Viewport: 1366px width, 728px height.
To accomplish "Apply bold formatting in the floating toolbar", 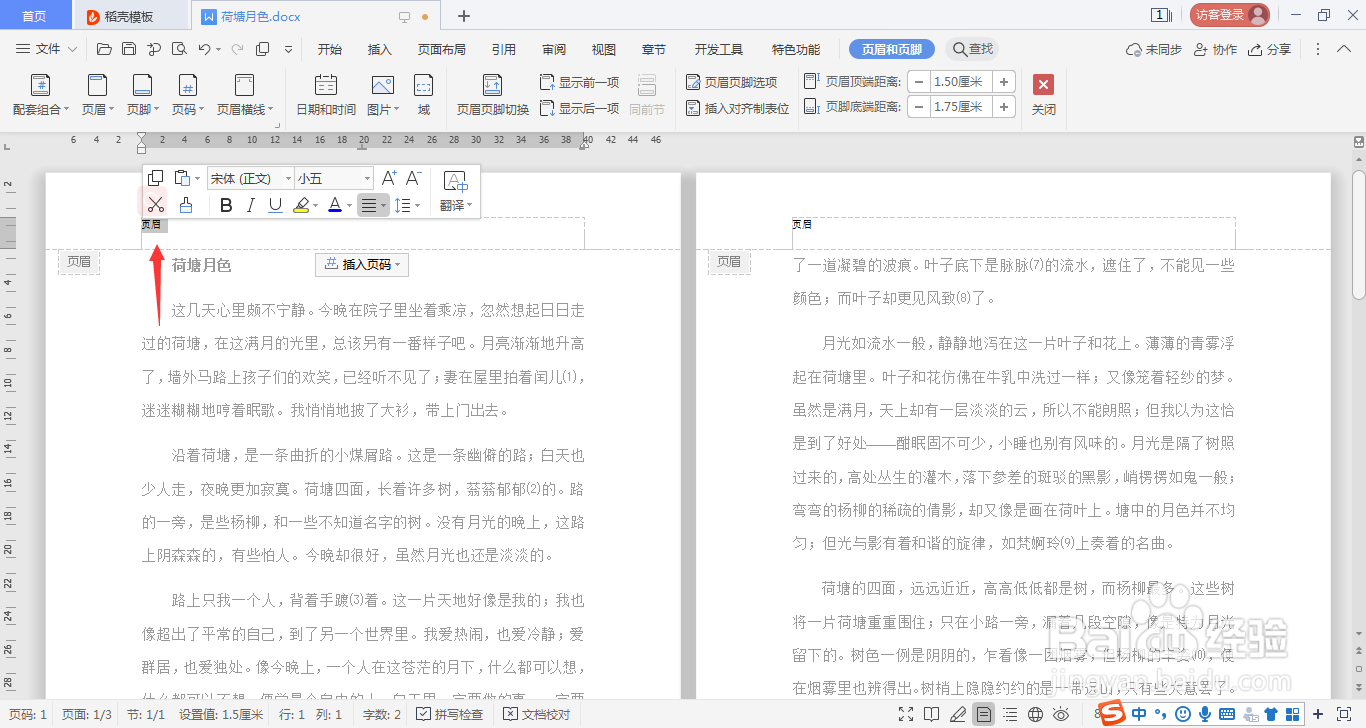I will click(x=225, y=204).
